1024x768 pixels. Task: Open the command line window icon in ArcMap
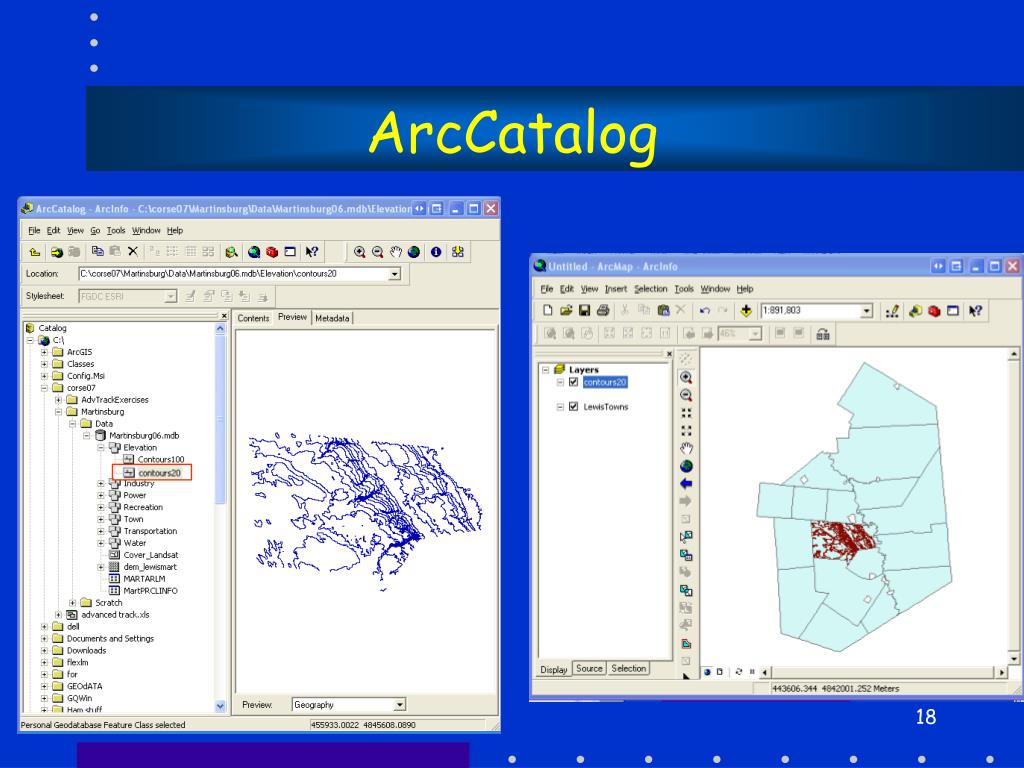point(953,311)
